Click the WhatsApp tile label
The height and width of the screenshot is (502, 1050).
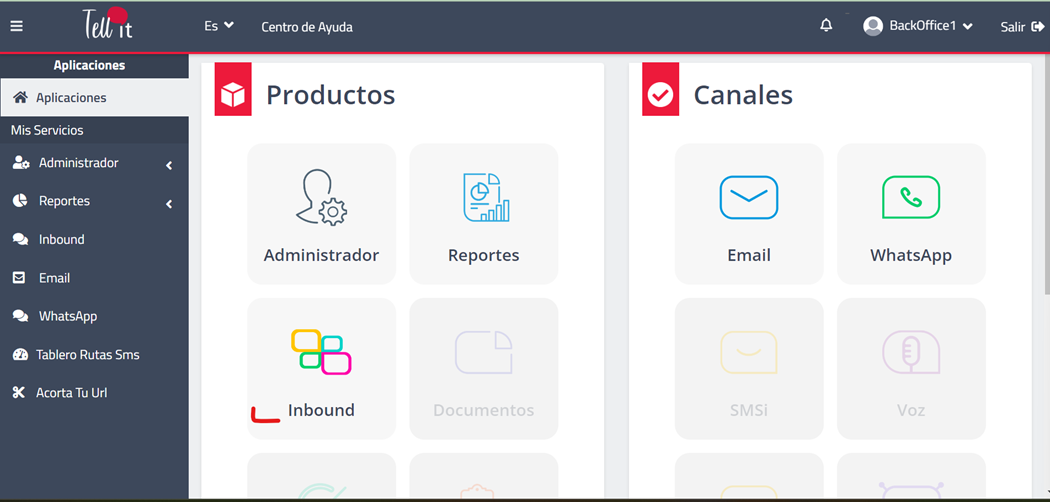[911, 256]
